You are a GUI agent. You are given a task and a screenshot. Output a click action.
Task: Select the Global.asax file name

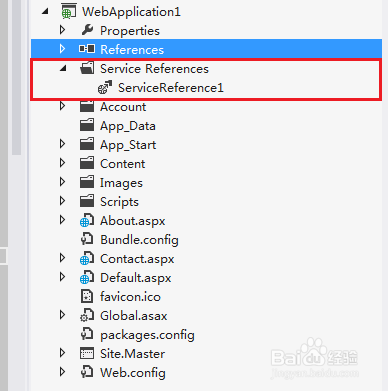click(134, 316)
